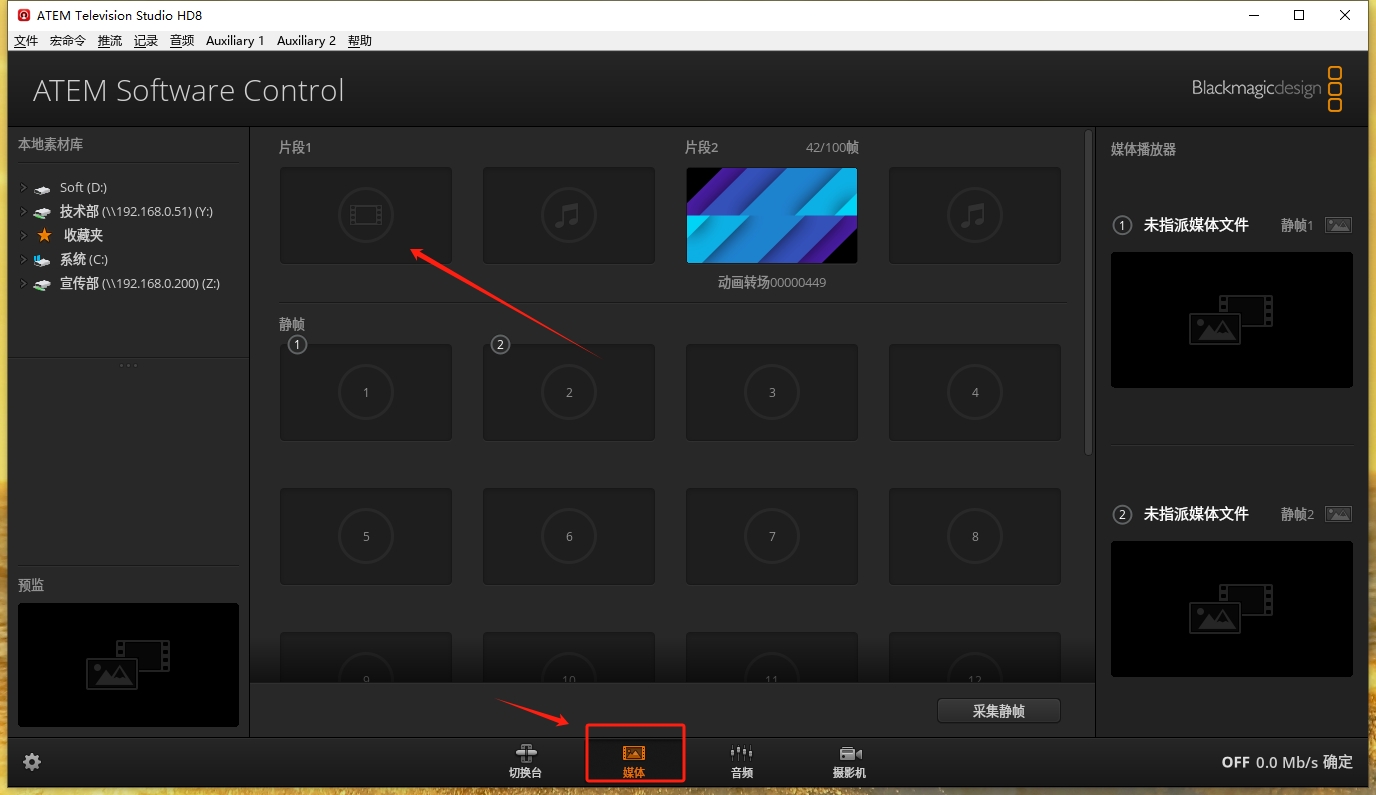Open media player 2 未指派媒体文件 dropdown
1376x795 pixels.
(x=1196, y=514)
